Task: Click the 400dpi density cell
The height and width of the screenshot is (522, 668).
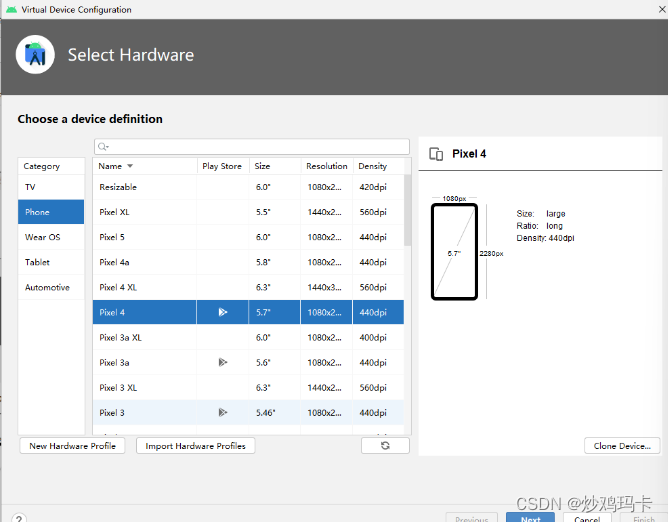Action: pos(378,337)
